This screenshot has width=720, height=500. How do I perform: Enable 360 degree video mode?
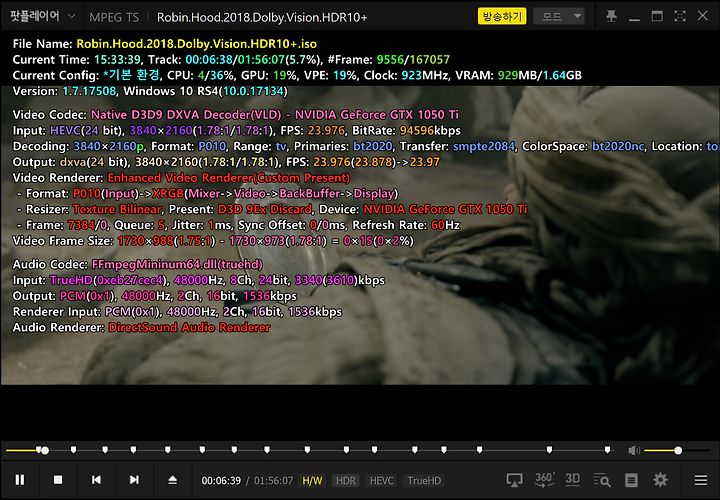coord(544,480)
